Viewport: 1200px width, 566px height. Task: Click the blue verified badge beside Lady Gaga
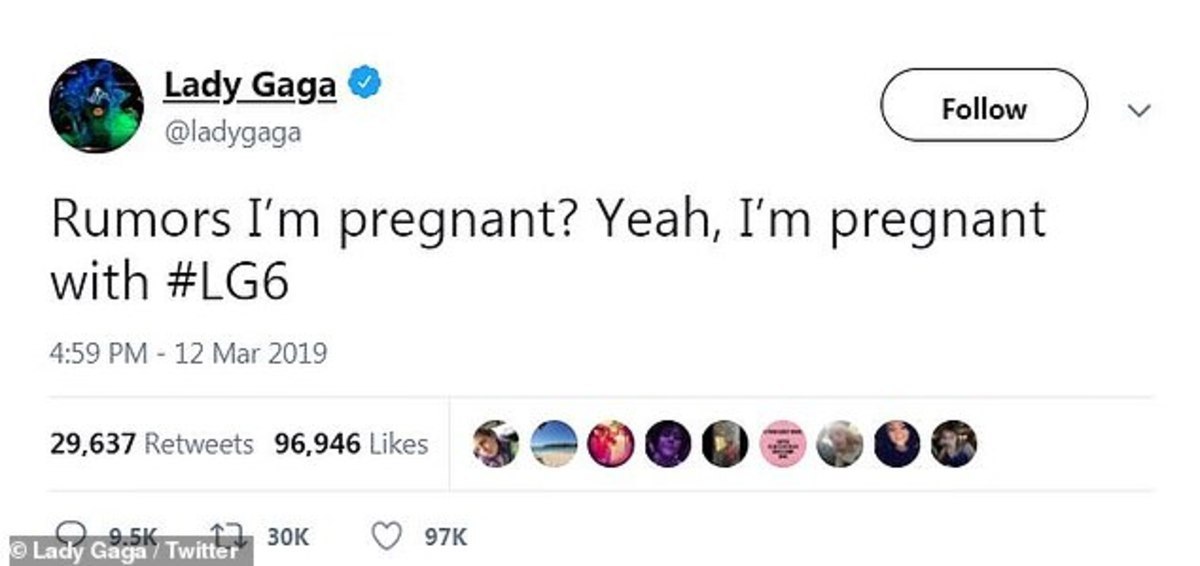tap(364, 86)
